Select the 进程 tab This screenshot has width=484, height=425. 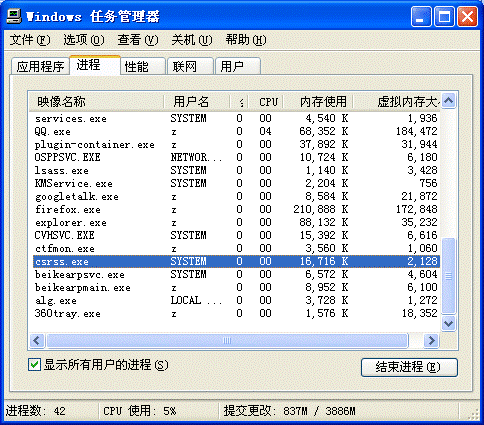[95, 65]
